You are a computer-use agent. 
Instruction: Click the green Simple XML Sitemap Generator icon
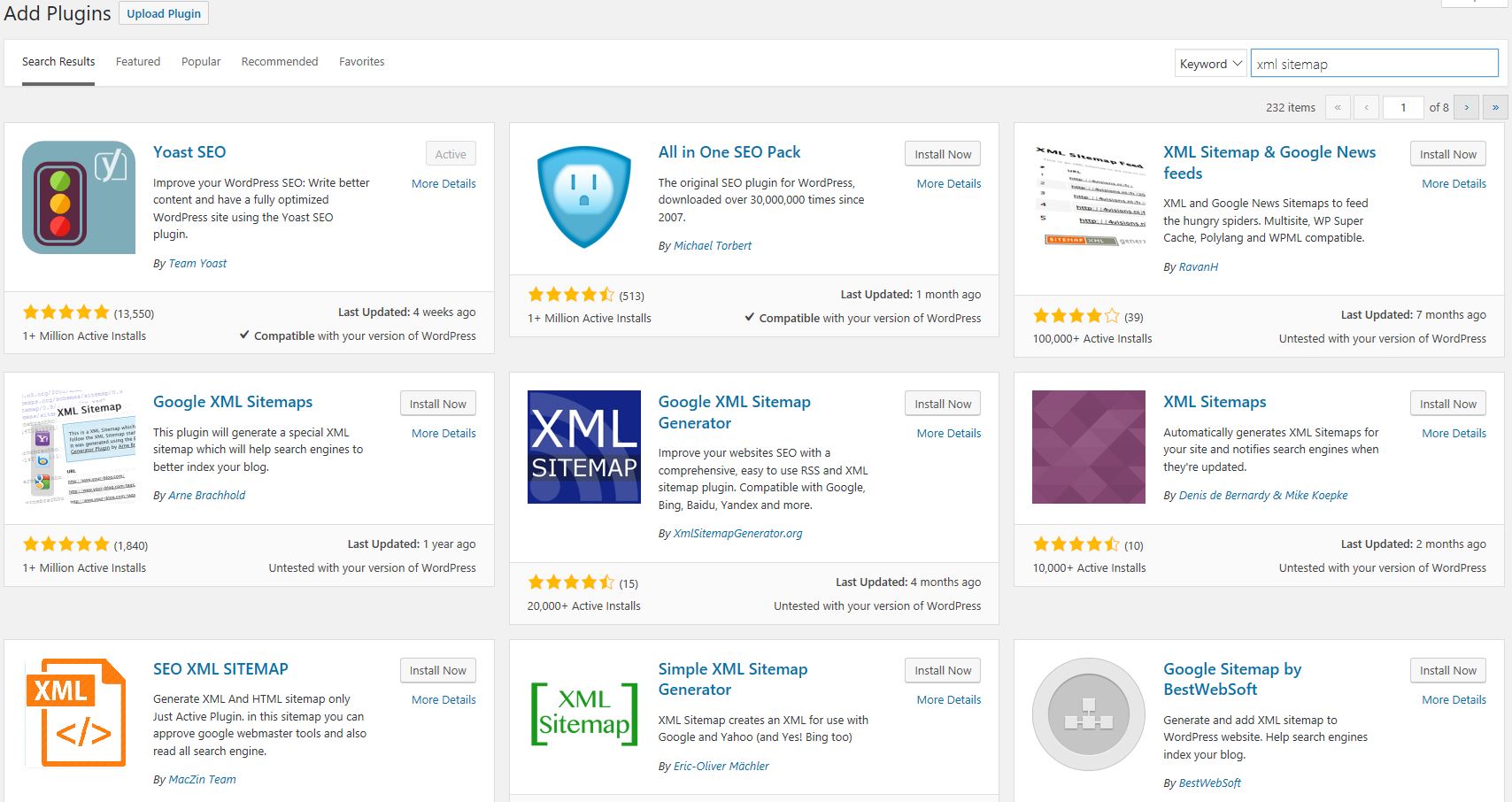tap(584, 713)
